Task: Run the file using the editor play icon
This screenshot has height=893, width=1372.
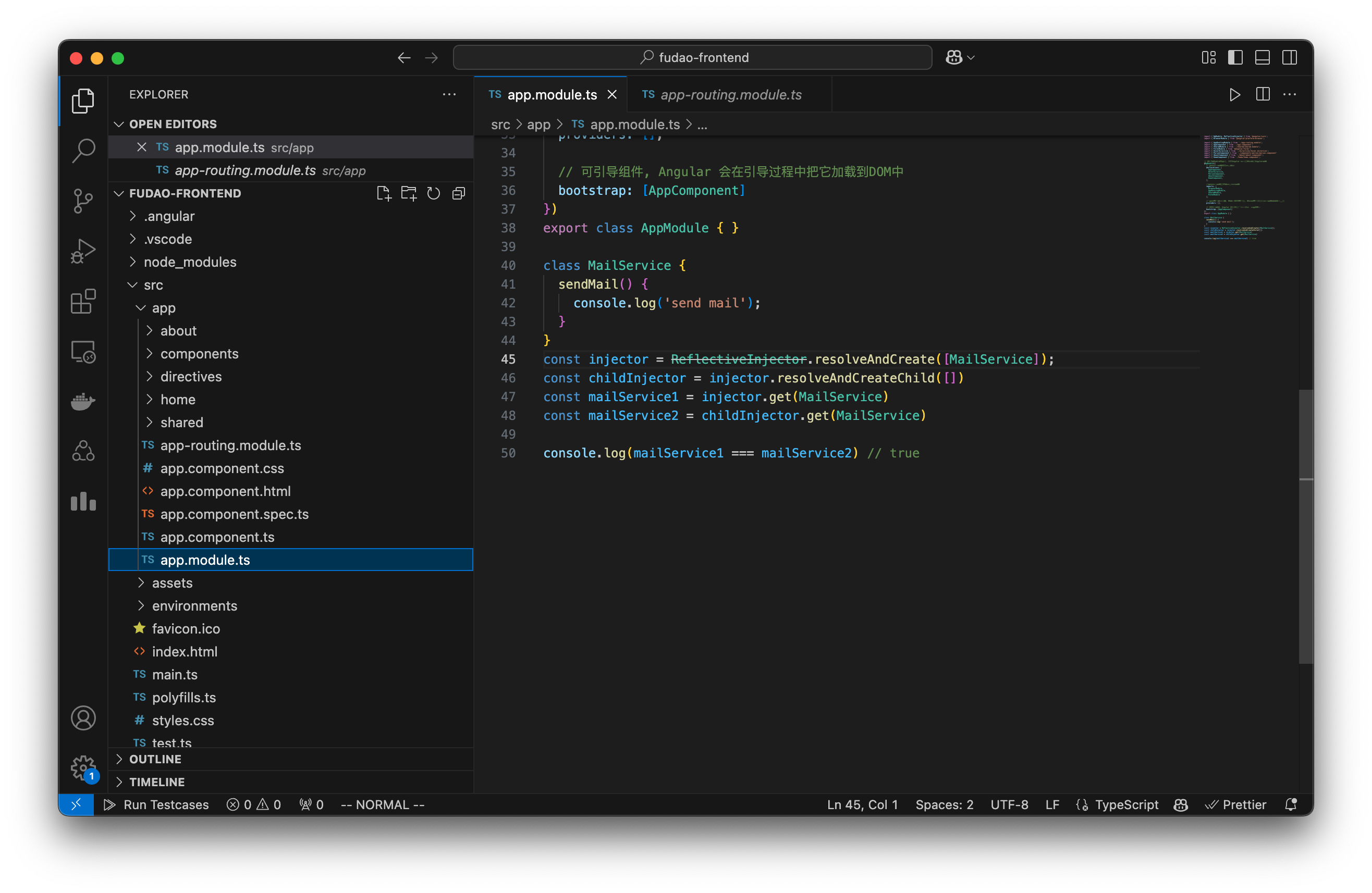Action: [1235, 94]
